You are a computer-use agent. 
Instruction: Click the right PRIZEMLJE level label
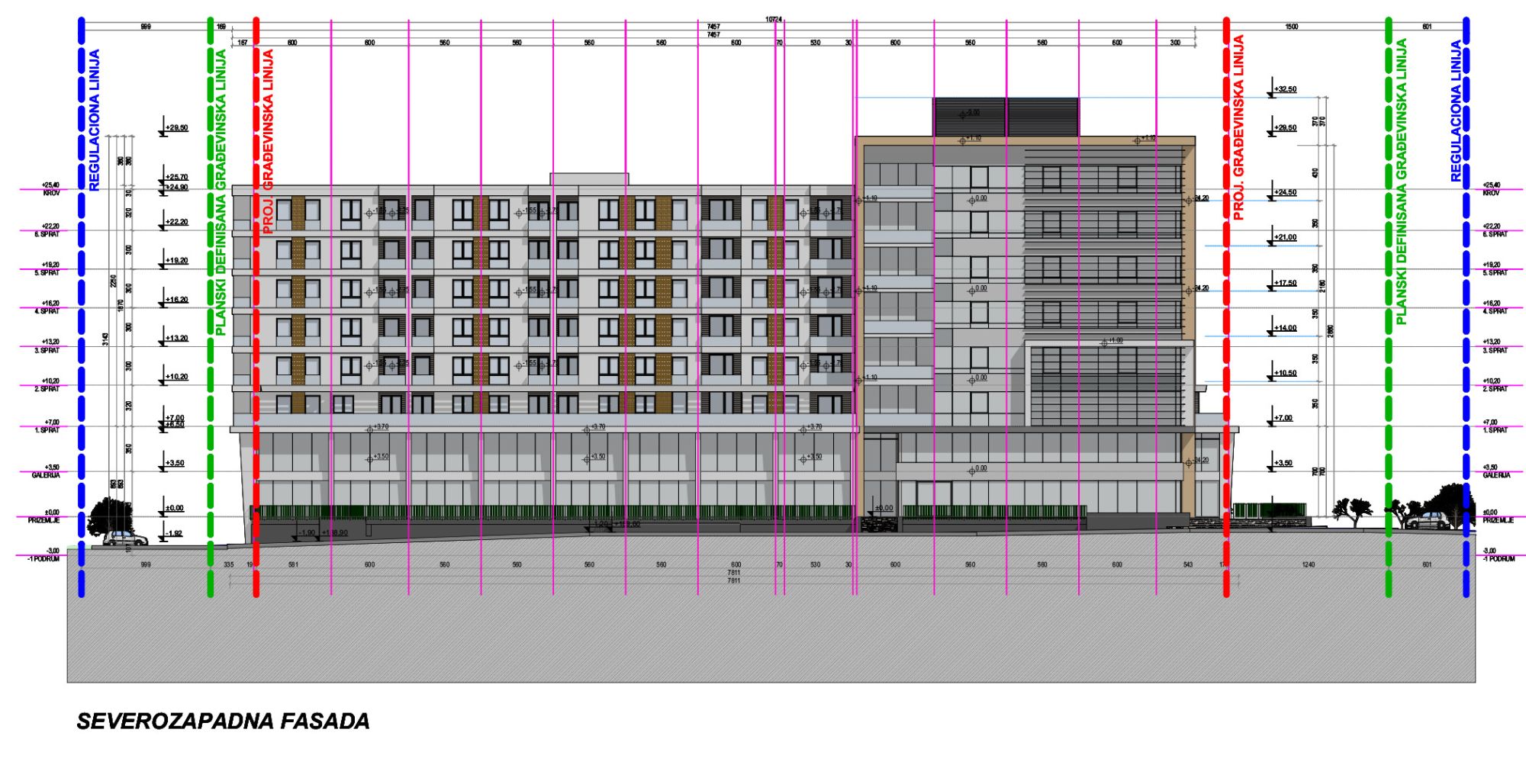coord(1499,520)
